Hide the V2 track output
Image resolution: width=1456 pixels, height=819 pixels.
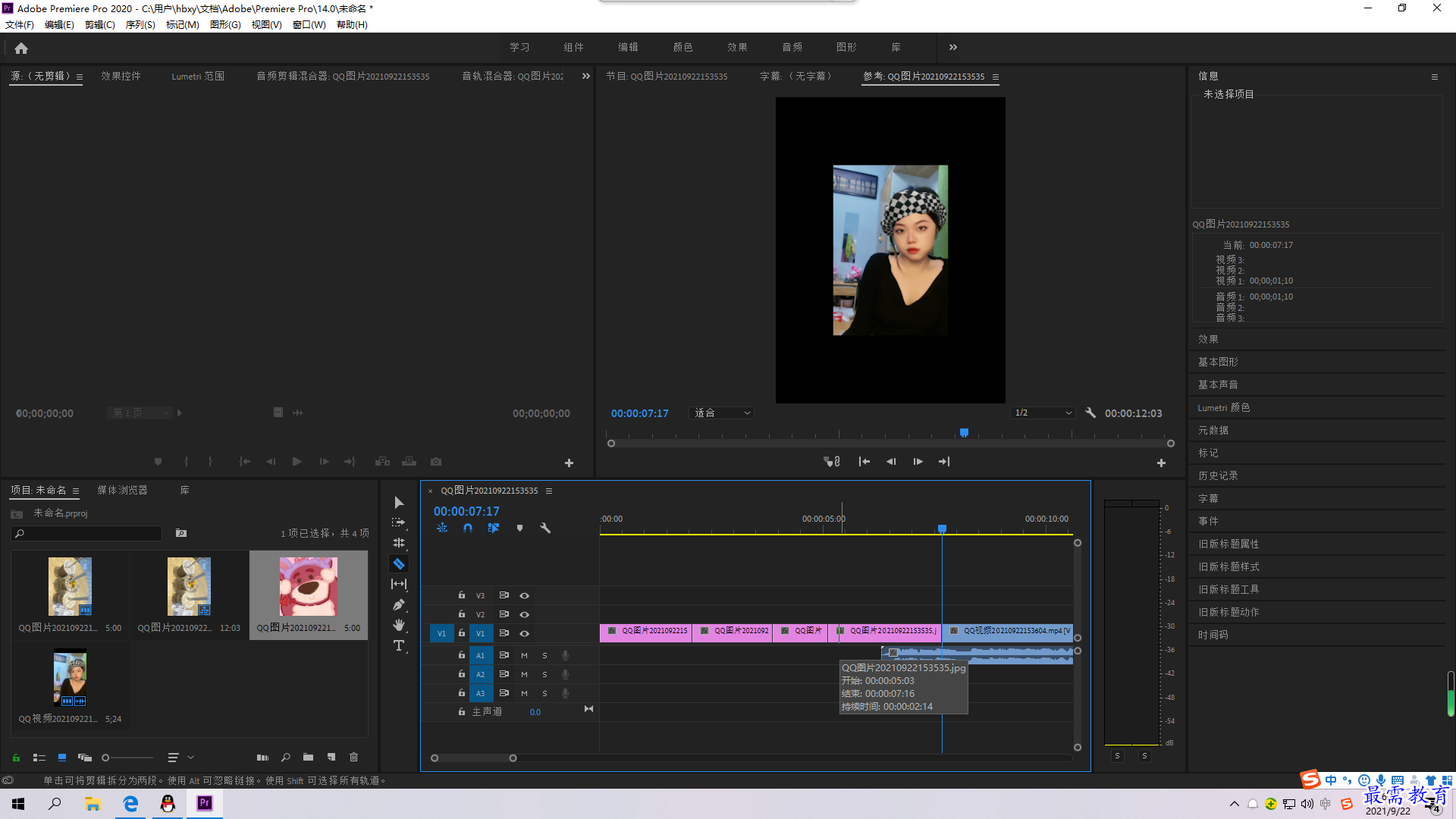click(x=524, y=615)
